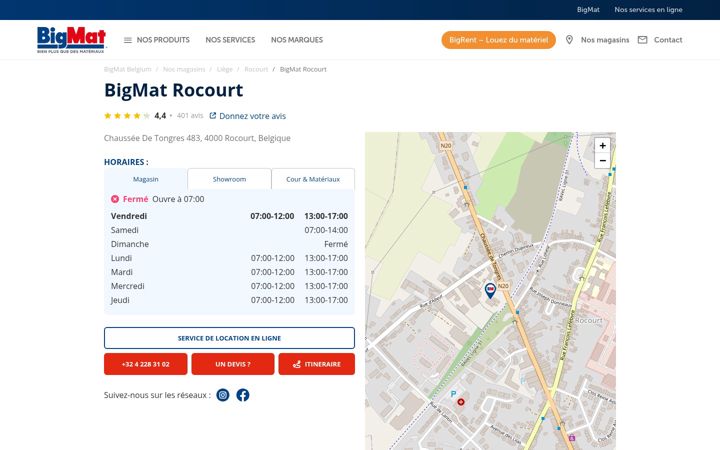Image resolution: width=720 pixels, height=450 pixels.
Task: Click the parking P symbol on map
Action: tap(453, 394)
